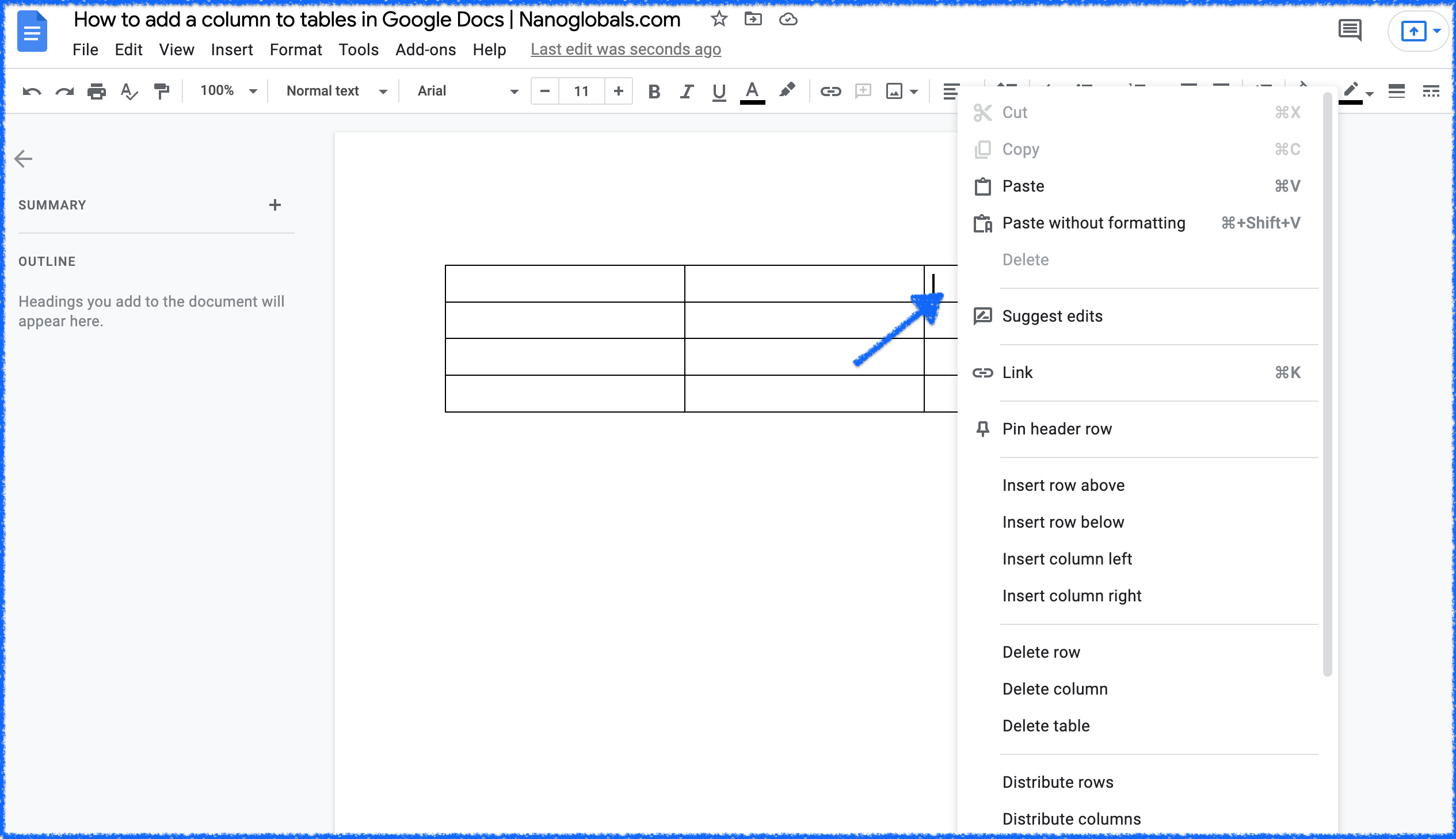Viewport: 1456px width, 839px height.
Task: Click the font size decrease button
Action: tap(545, 91)
